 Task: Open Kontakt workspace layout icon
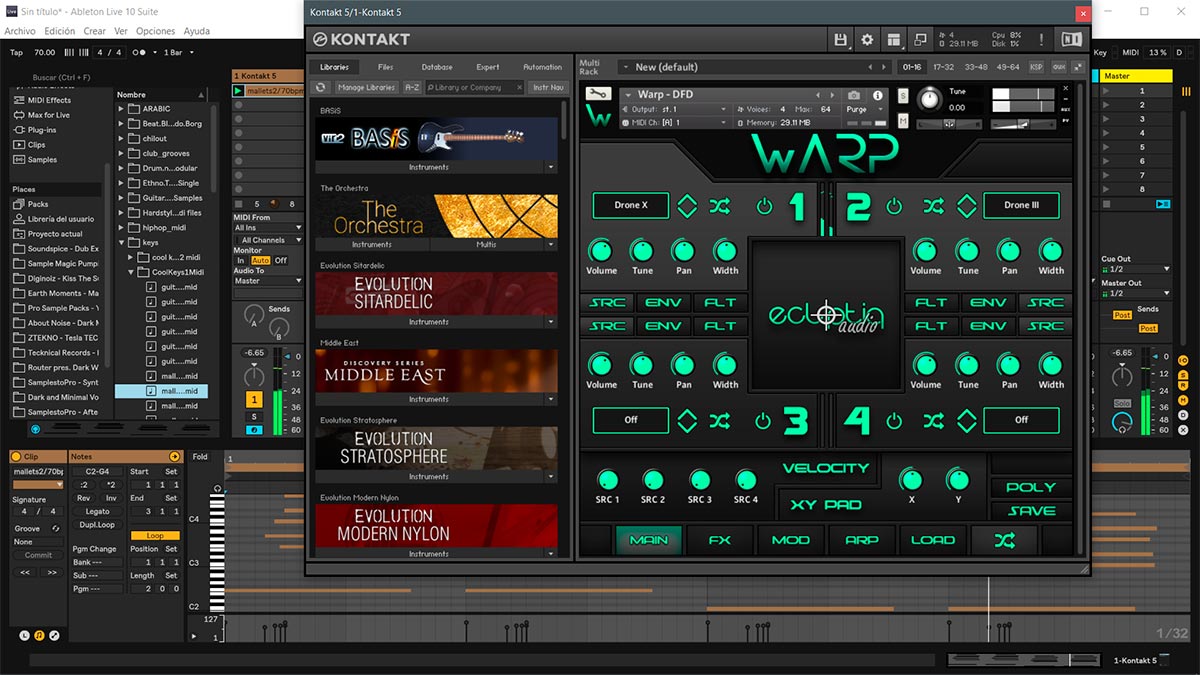tap(894, 40)
